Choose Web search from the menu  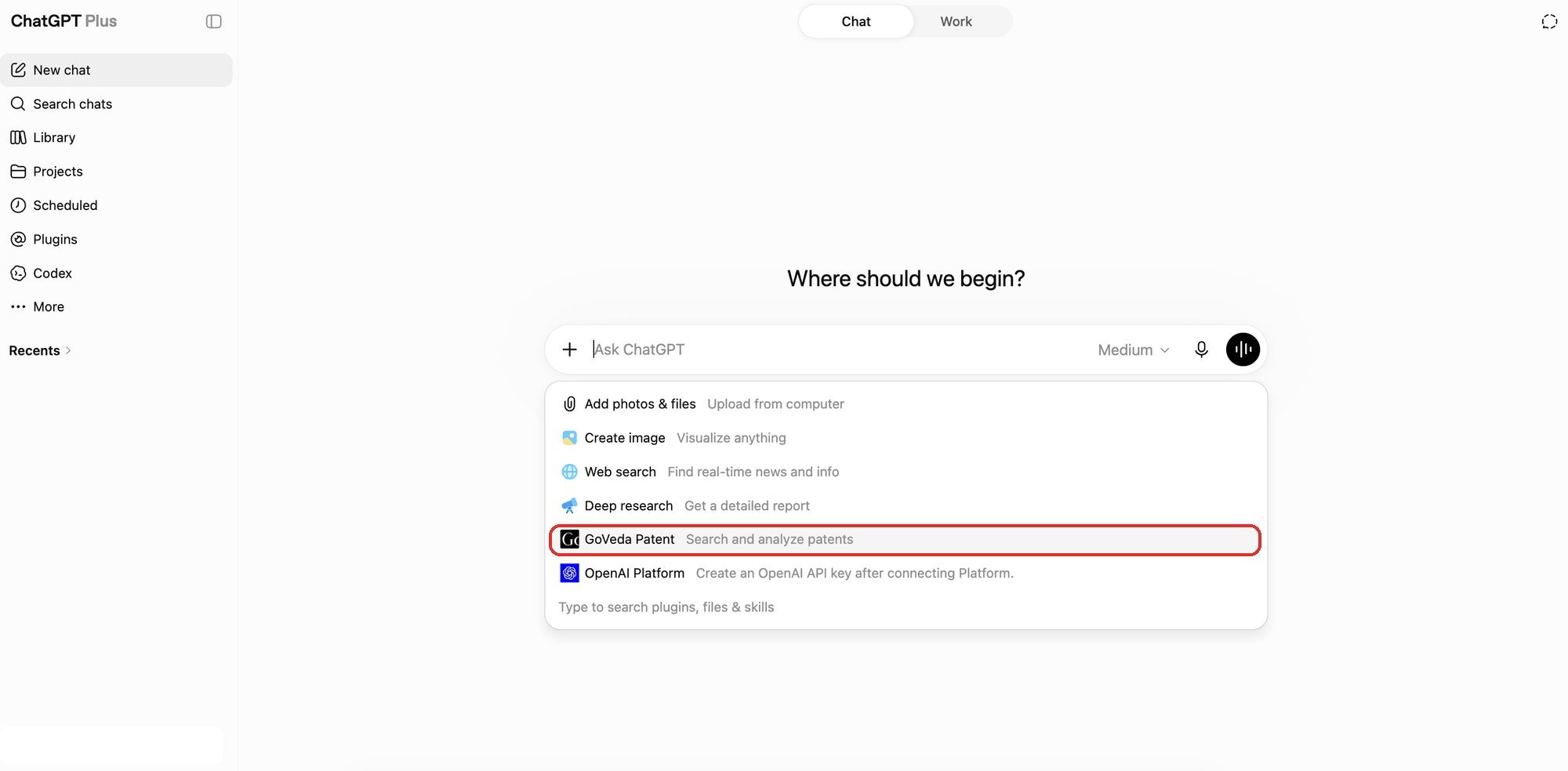click(x=906, y=472)
